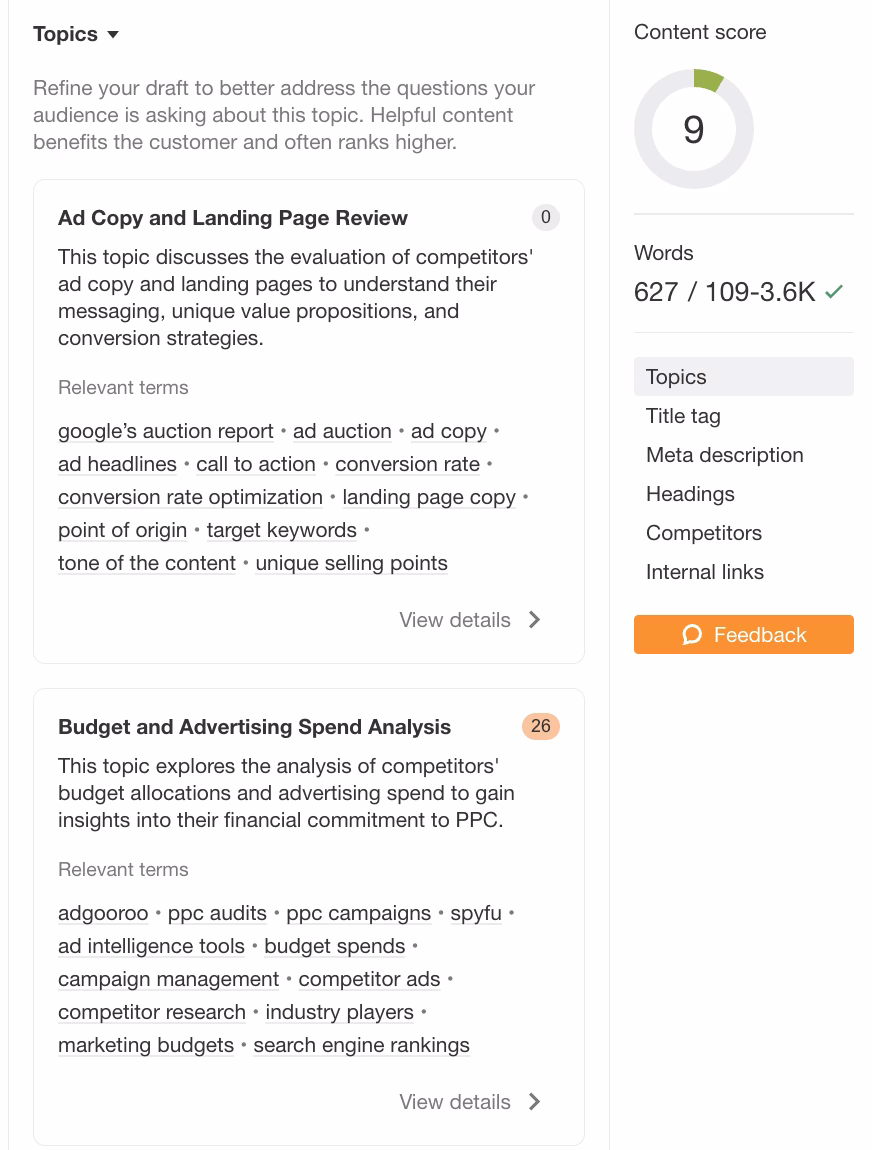
Task: Switch to the Headings section
Action: [x=690, y=494]
